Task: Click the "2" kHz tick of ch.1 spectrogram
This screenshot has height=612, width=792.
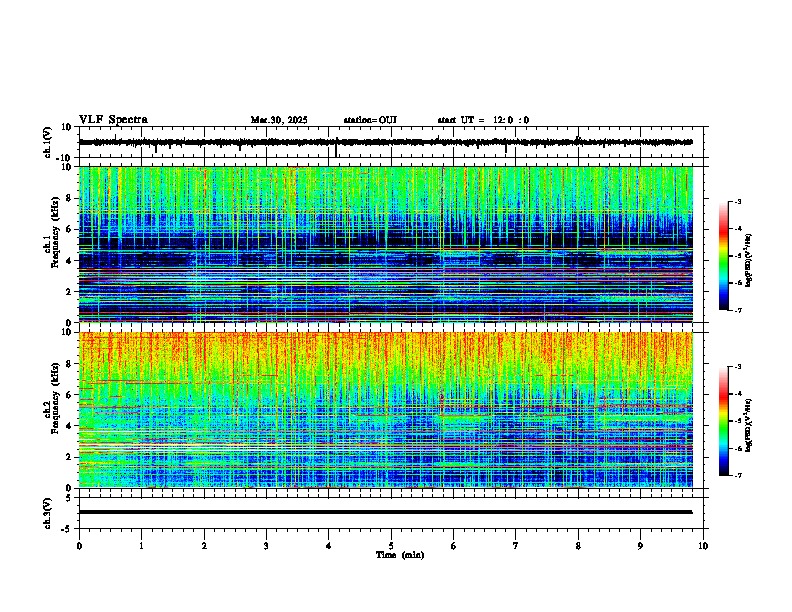Action: point(69,292)
